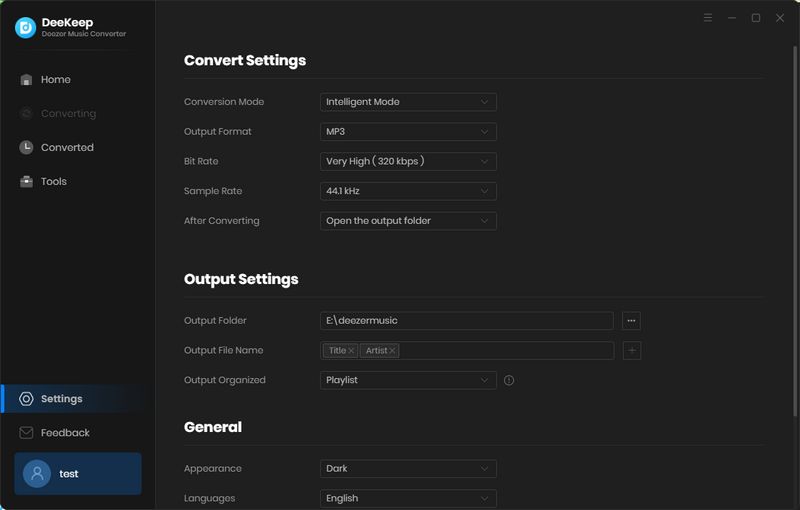The width and height of the screenshot is (800, 510).
Task: Click the Converted clock icon
Action: click(26, 147)
